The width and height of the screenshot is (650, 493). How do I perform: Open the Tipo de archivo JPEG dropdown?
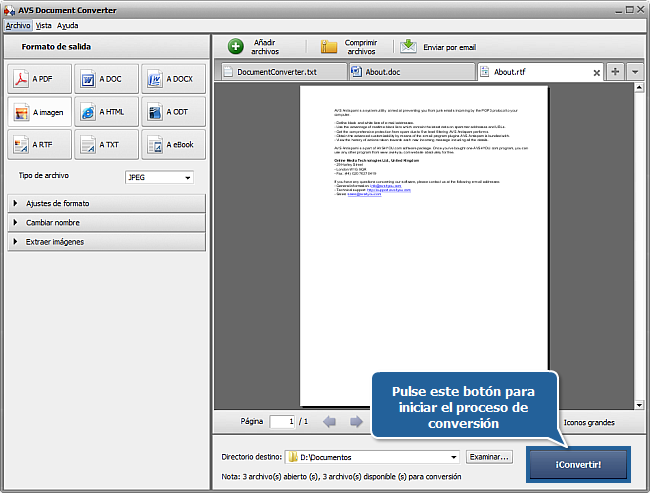pyautogui.click(x=159, y=177)
